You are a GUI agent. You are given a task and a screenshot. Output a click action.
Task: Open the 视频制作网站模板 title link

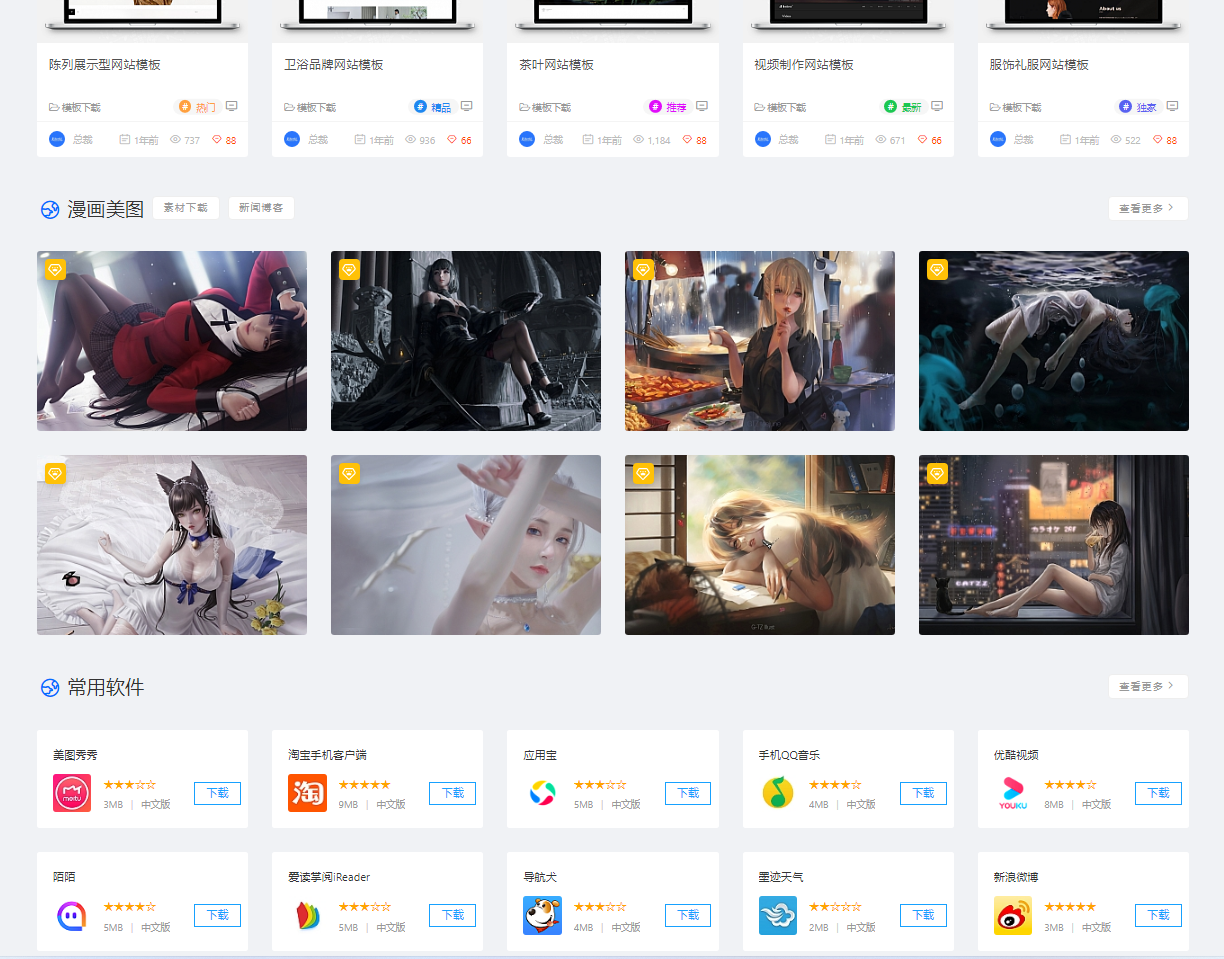pos(804,65)
